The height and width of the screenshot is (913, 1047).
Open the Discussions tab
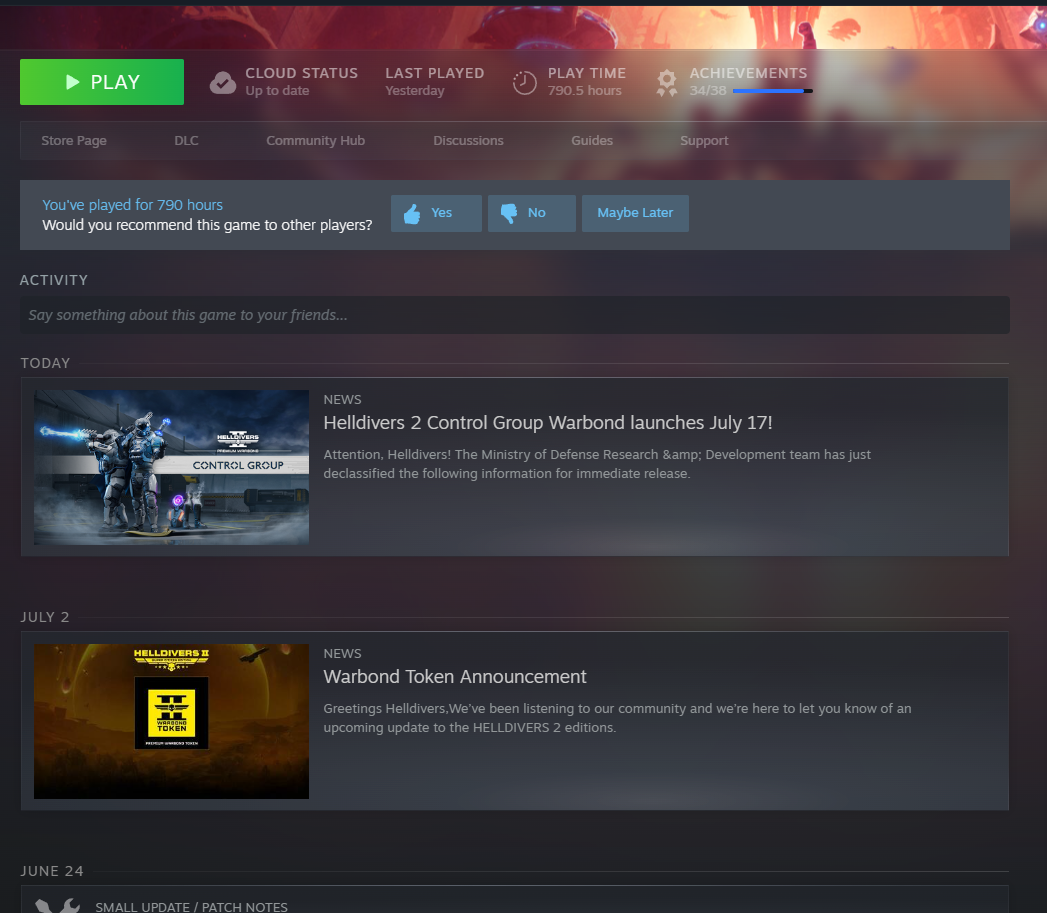pos(468,140)
